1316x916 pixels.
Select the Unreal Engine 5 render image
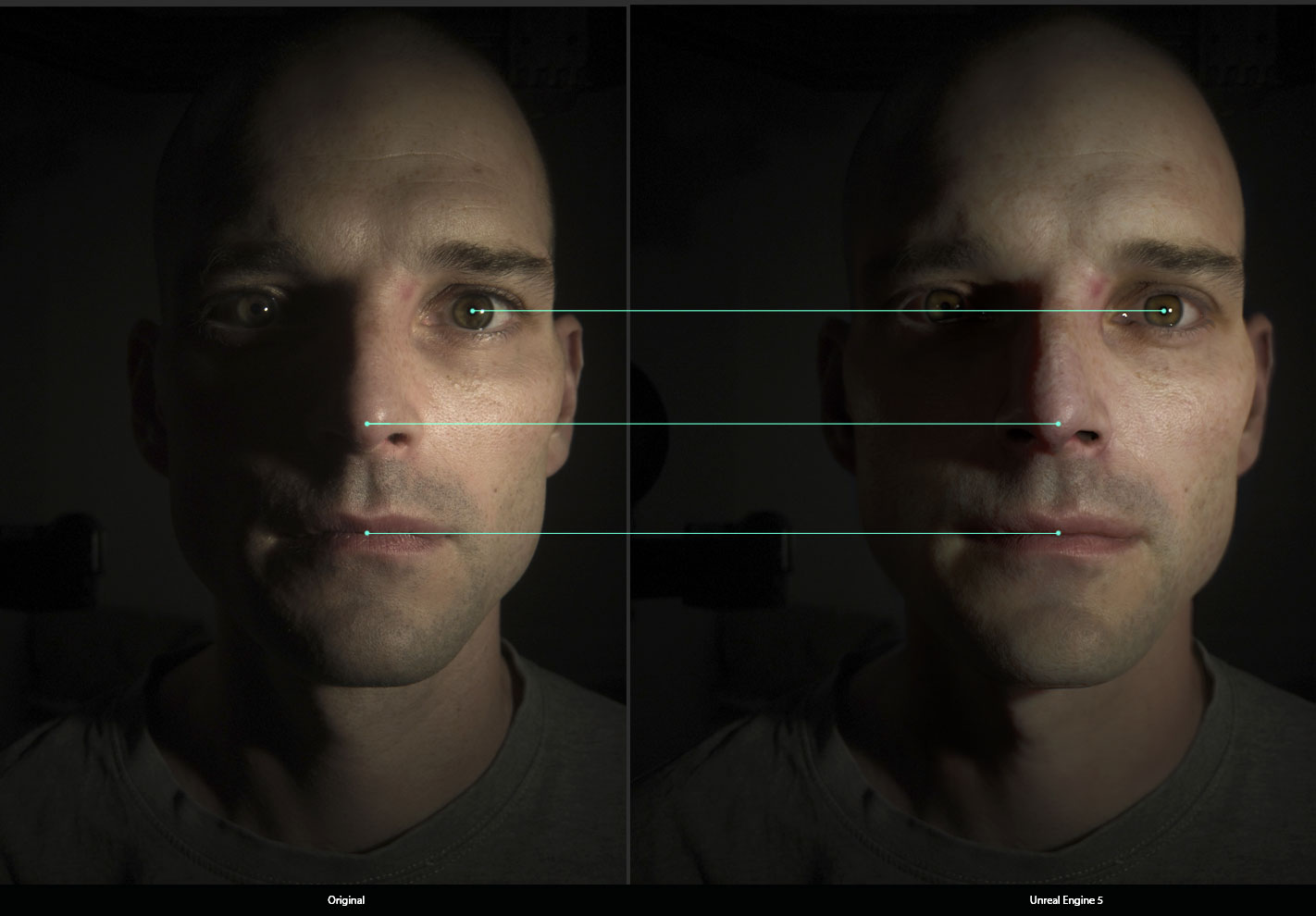tap(974, 444)
